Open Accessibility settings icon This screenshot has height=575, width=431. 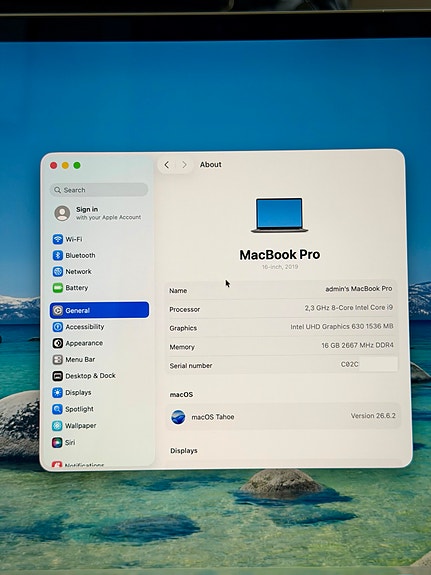58,327
